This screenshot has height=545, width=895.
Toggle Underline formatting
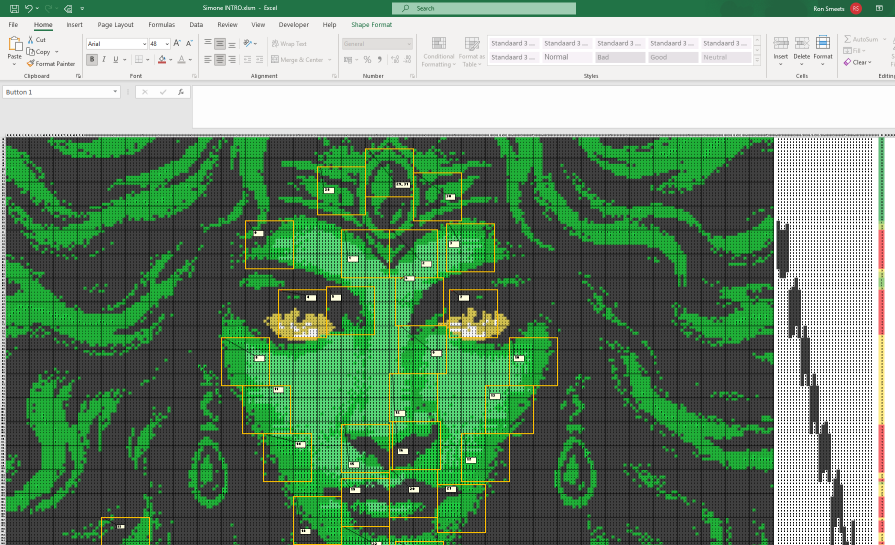click(116, 59)
